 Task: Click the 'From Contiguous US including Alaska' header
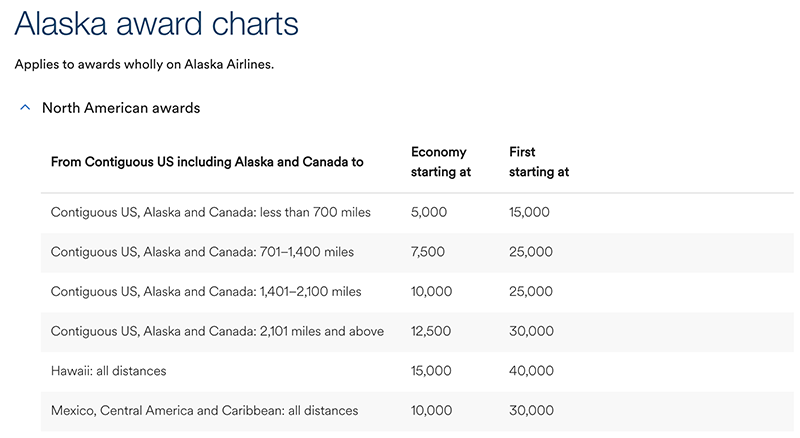tap(207, 162)
